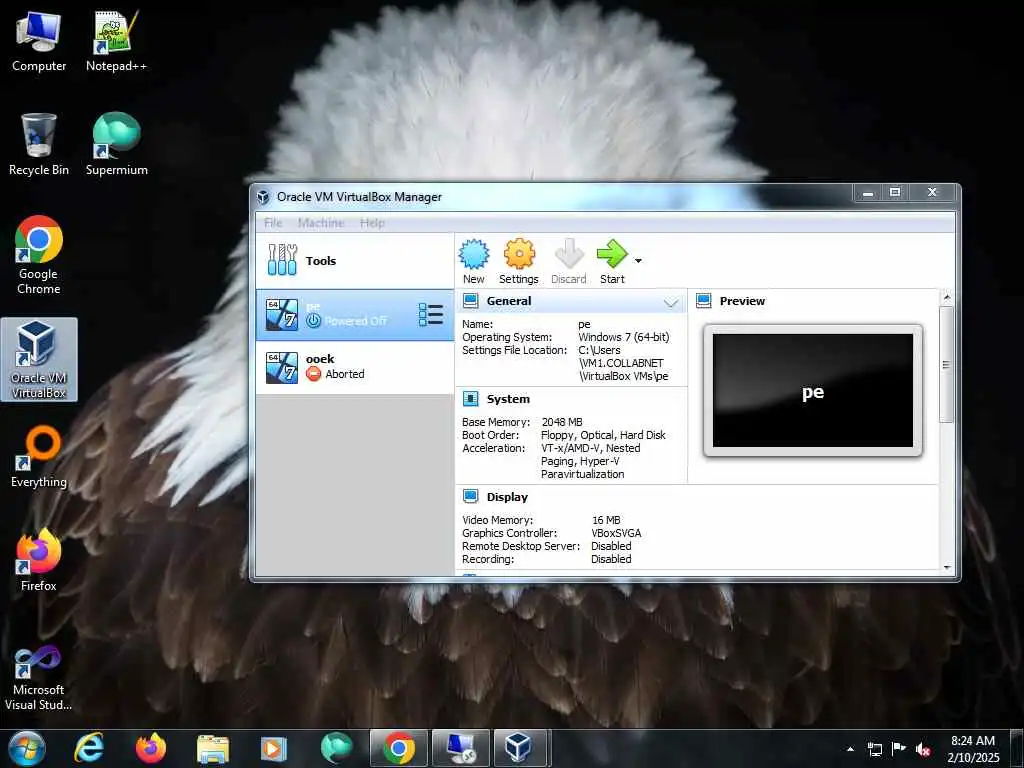This screenshot has height=768, width=1024.
Task: Select the Tools entry in VirtualBox sidebar
Action: point(355,261)
